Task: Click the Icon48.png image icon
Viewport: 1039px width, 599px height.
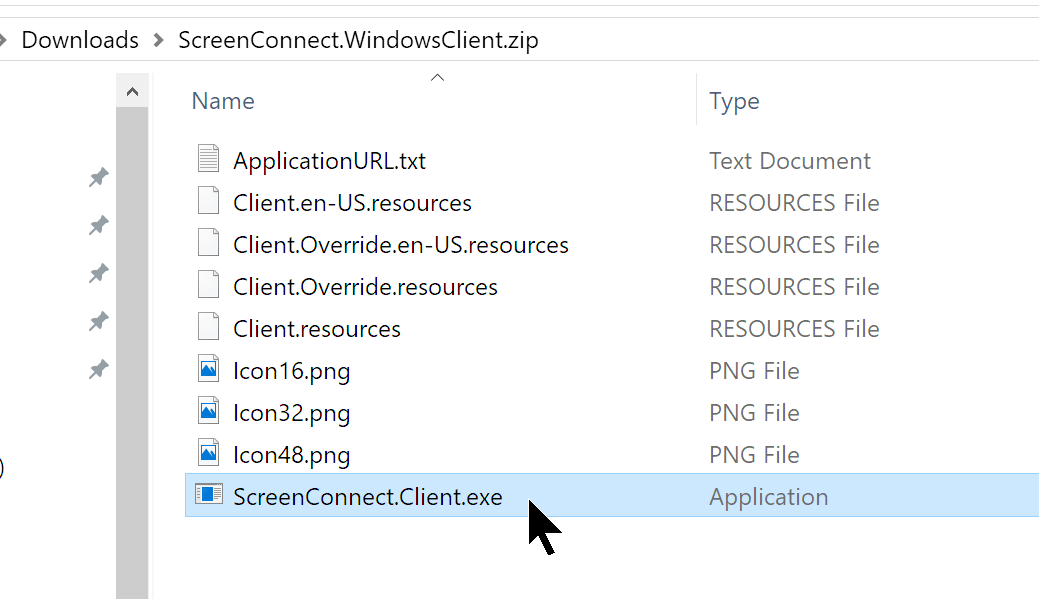Action: click(208, 453)
